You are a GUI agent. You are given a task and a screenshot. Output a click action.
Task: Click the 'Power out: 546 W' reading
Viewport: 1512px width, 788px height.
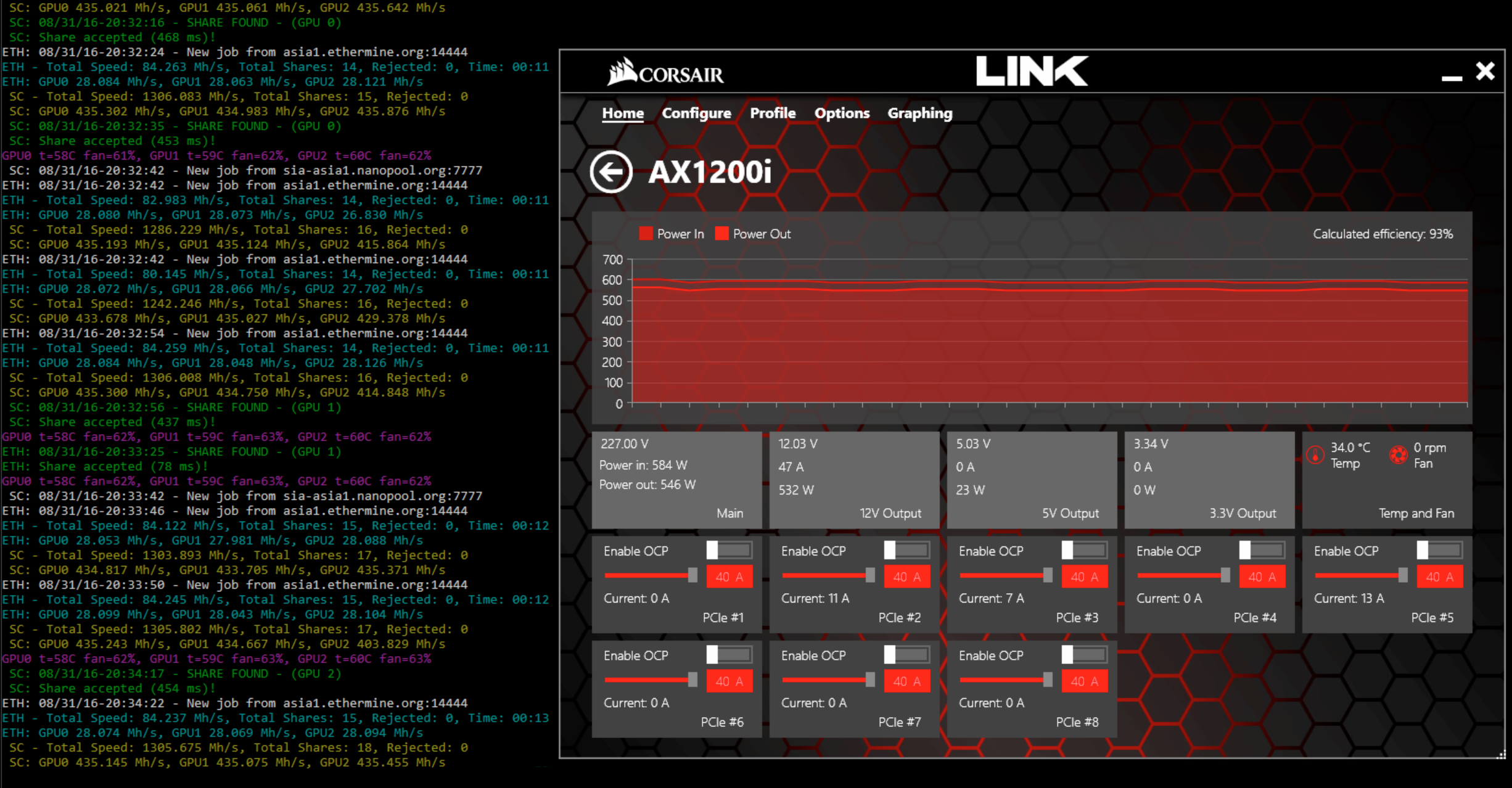pyautogui.click(x=647, y=485)
